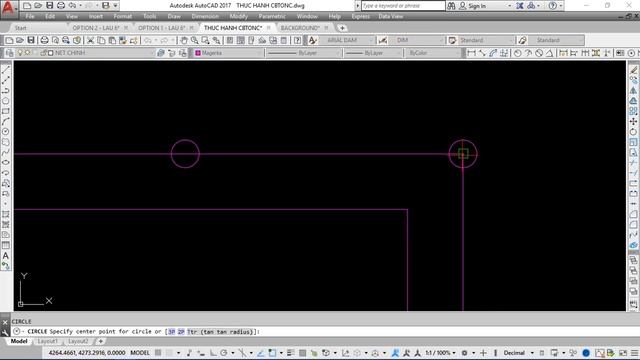Viewport: 640px width, 360px height.
Task: Choose the 3P option in command line
Action: click(171, 332)
